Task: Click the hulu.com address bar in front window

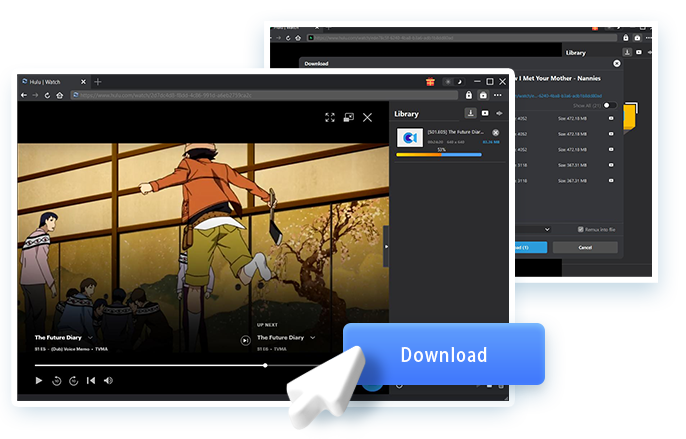Action: point(264,95)
